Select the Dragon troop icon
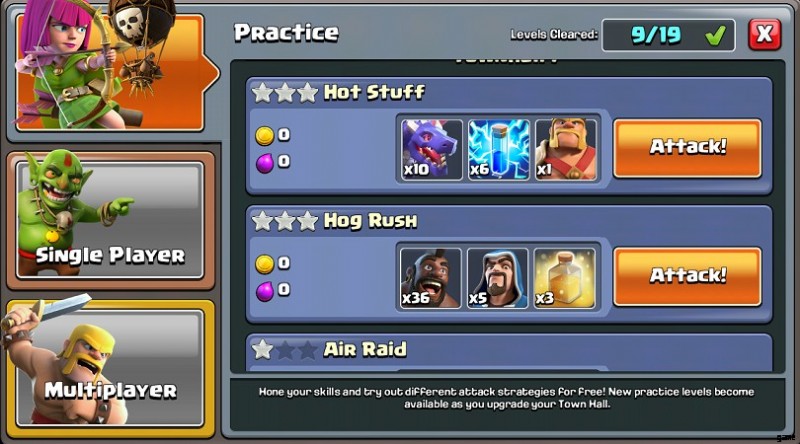The width and height of the screenshot is (800, 444). [x=432, y=150]
